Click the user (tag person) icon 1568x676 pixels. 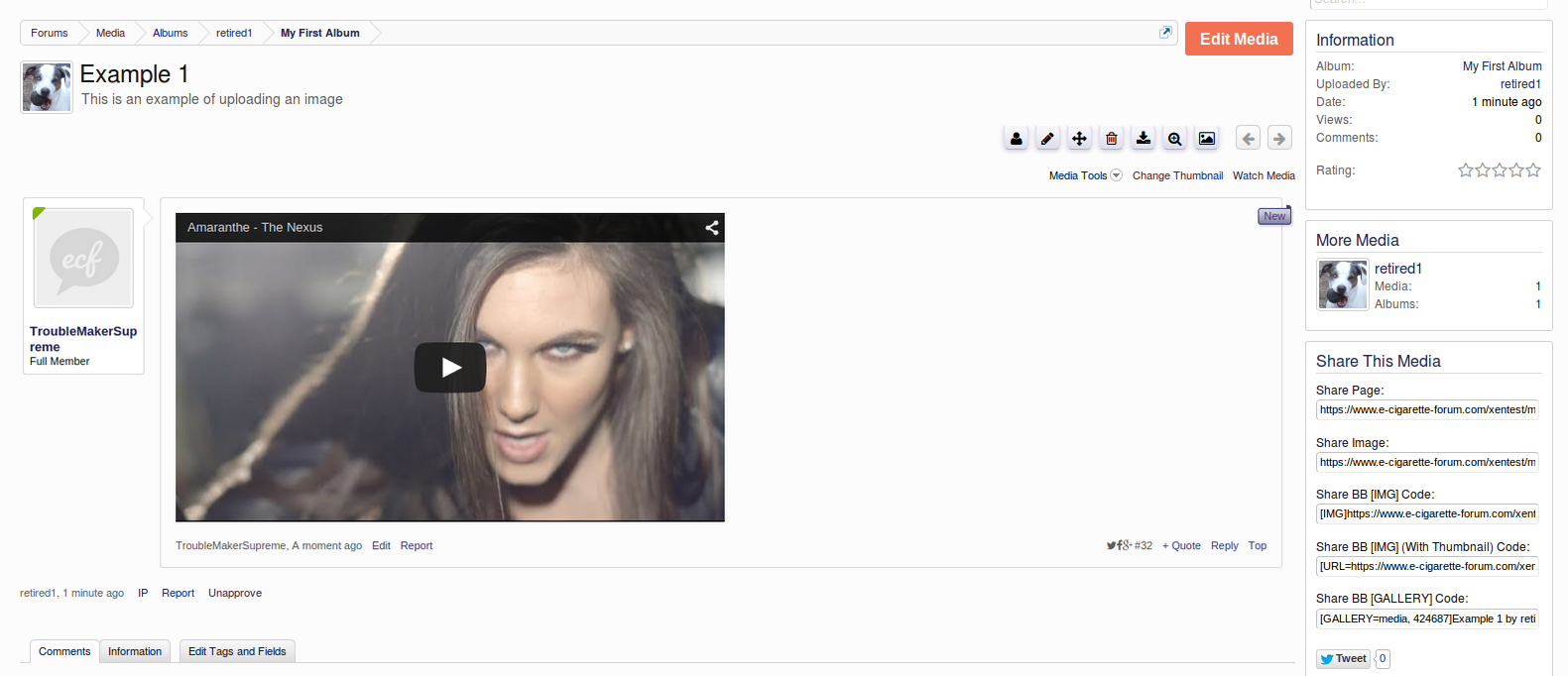1016,139
